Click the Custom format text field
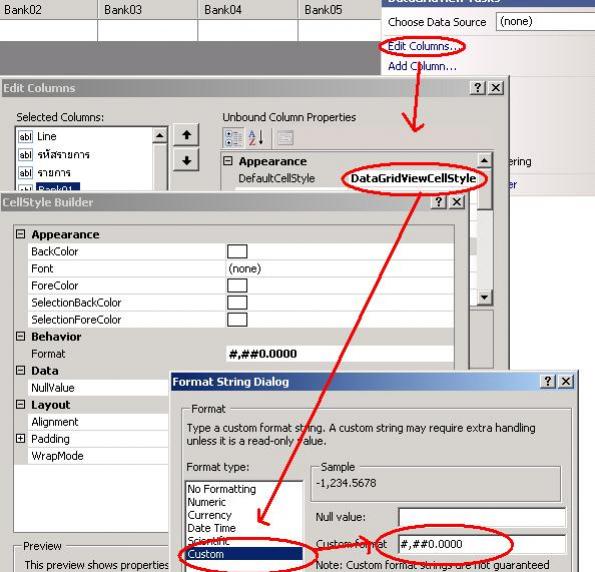This screenshot has width=595, height=572. pos(482,544)
